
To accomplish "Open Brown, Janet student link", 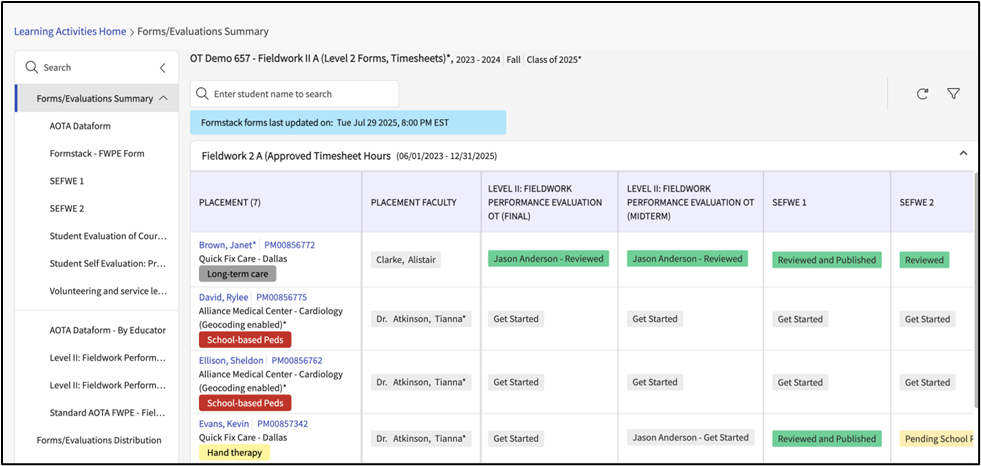I will tap(227, 244).
